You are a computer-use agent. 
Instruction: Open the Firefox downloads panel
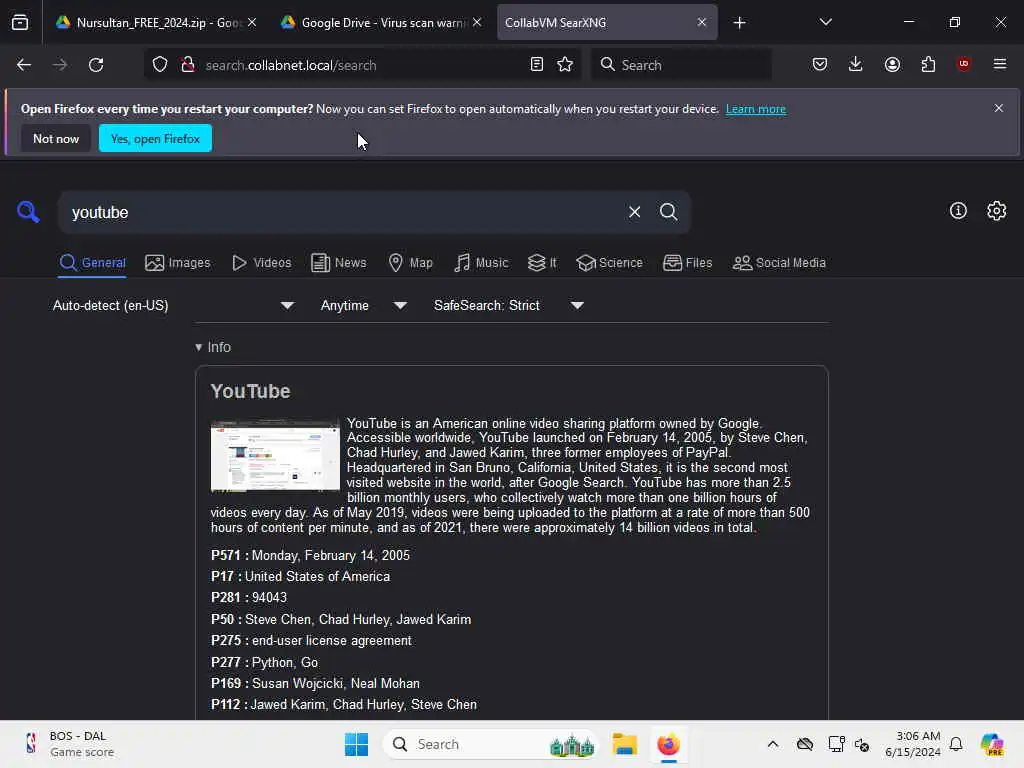(x=856, y=65)
